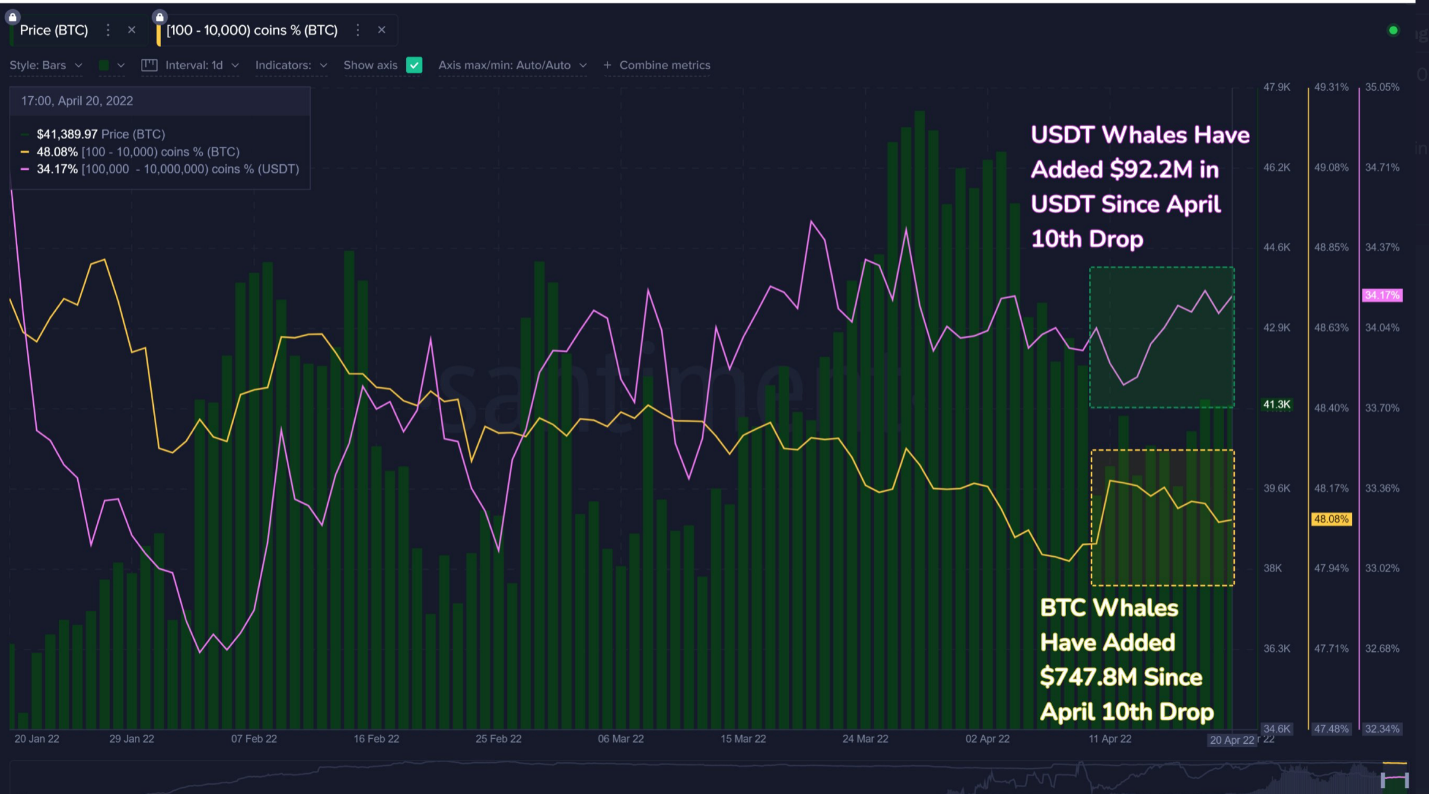
Task: Click the '11 Apr 22' date label
Action: 1110,739
